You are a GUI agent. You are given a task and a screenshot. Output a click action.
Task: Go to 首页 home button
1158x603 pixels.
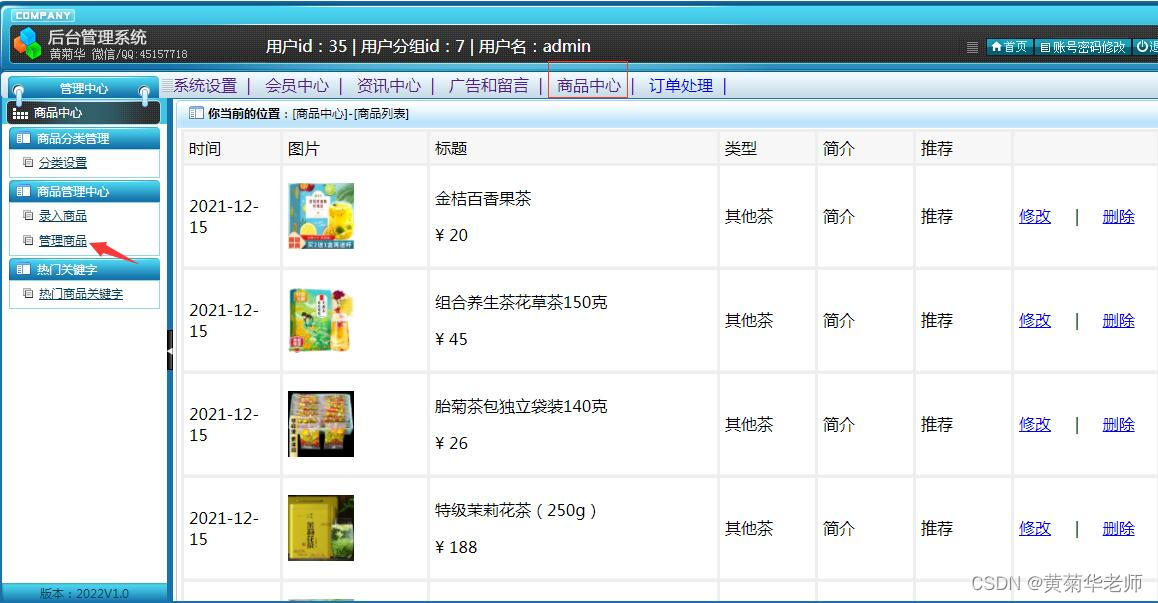coord(1009,47)
